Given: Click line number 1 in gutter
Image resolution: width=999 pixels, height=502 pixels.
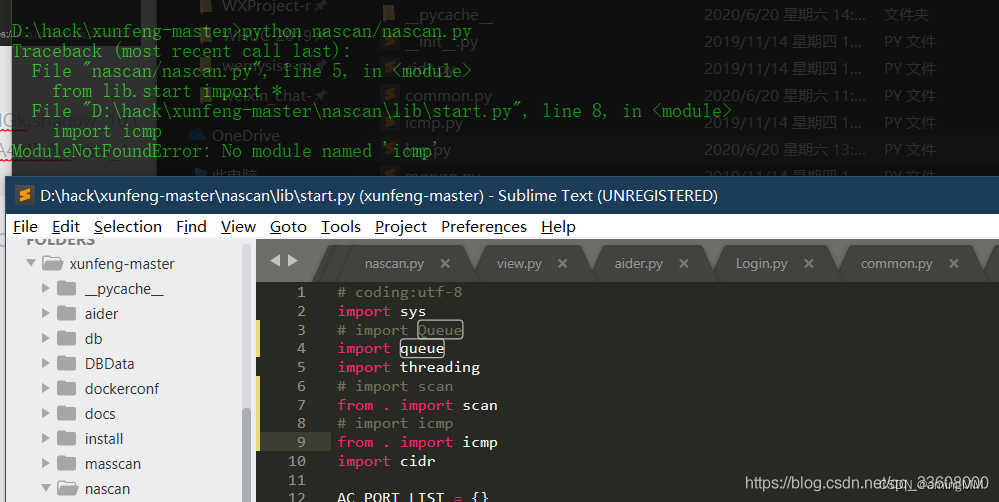Looking at the screenshot, I should (301, 292).
